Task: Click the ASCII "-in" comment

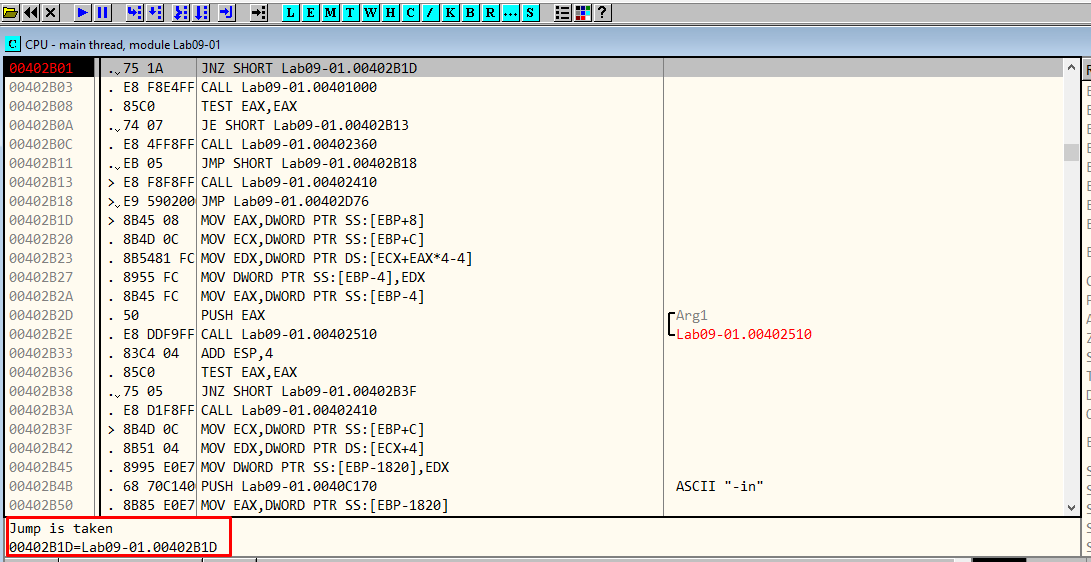Action: tap(719, 485)
